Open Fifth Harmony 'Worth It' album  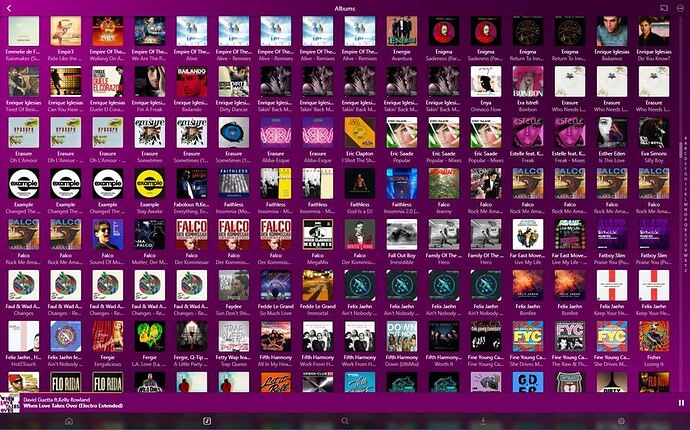pos(444,336)
